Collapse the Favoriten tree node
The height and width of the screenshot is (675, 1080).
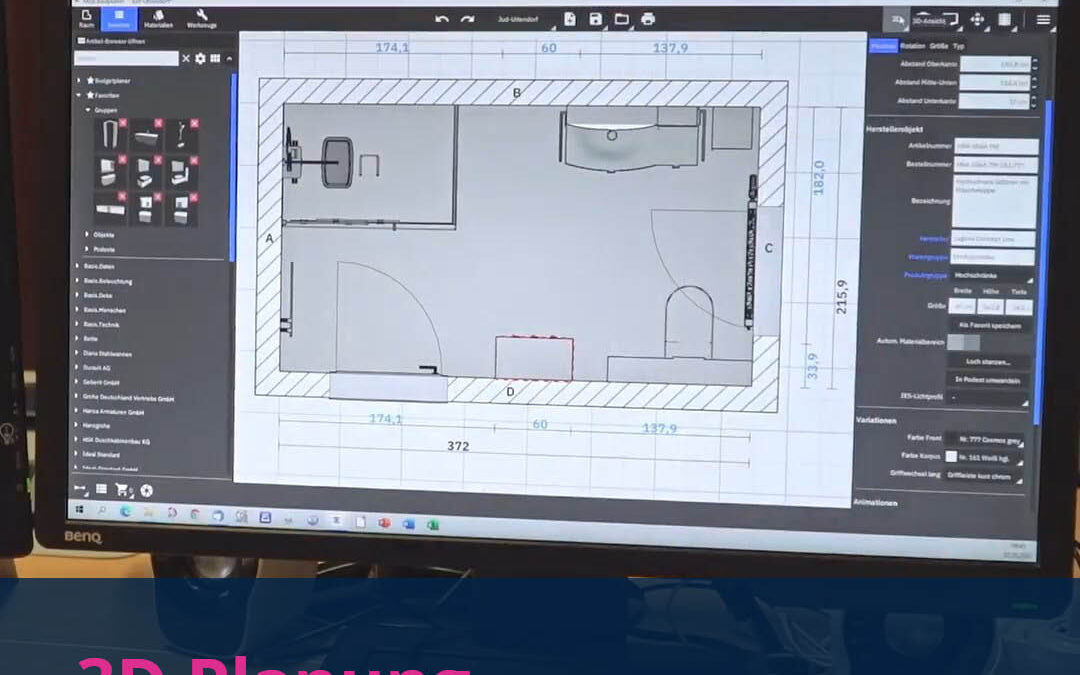point(79,95)
